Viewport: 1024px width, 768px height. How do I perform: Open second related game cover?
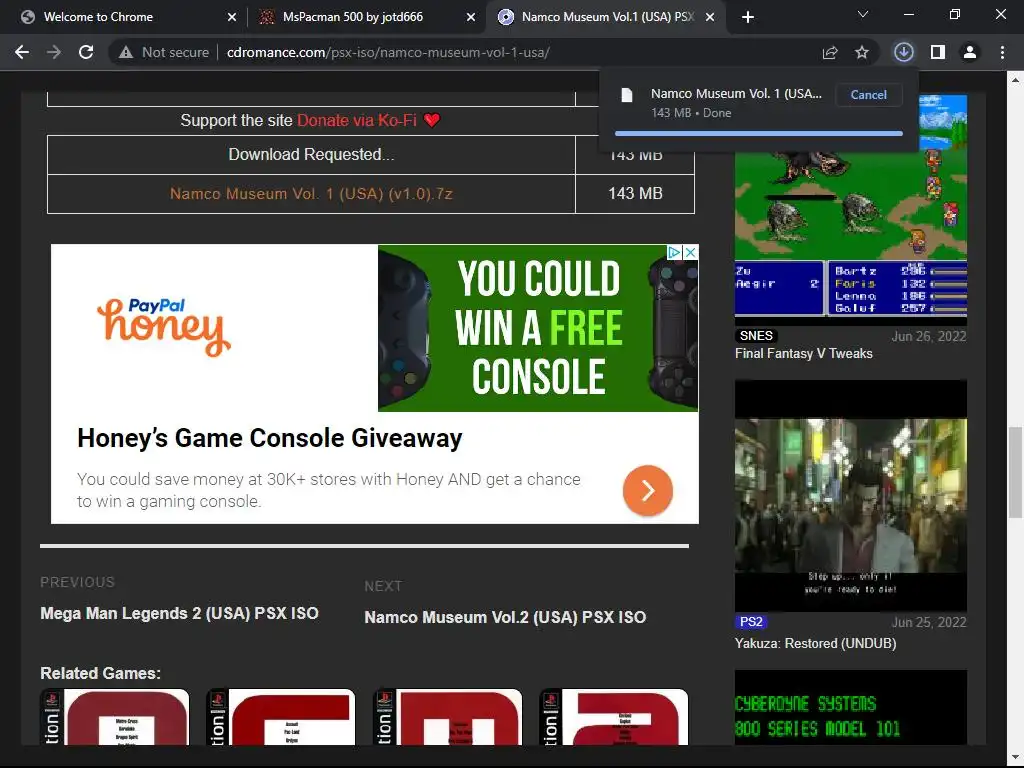pos(281,717)
